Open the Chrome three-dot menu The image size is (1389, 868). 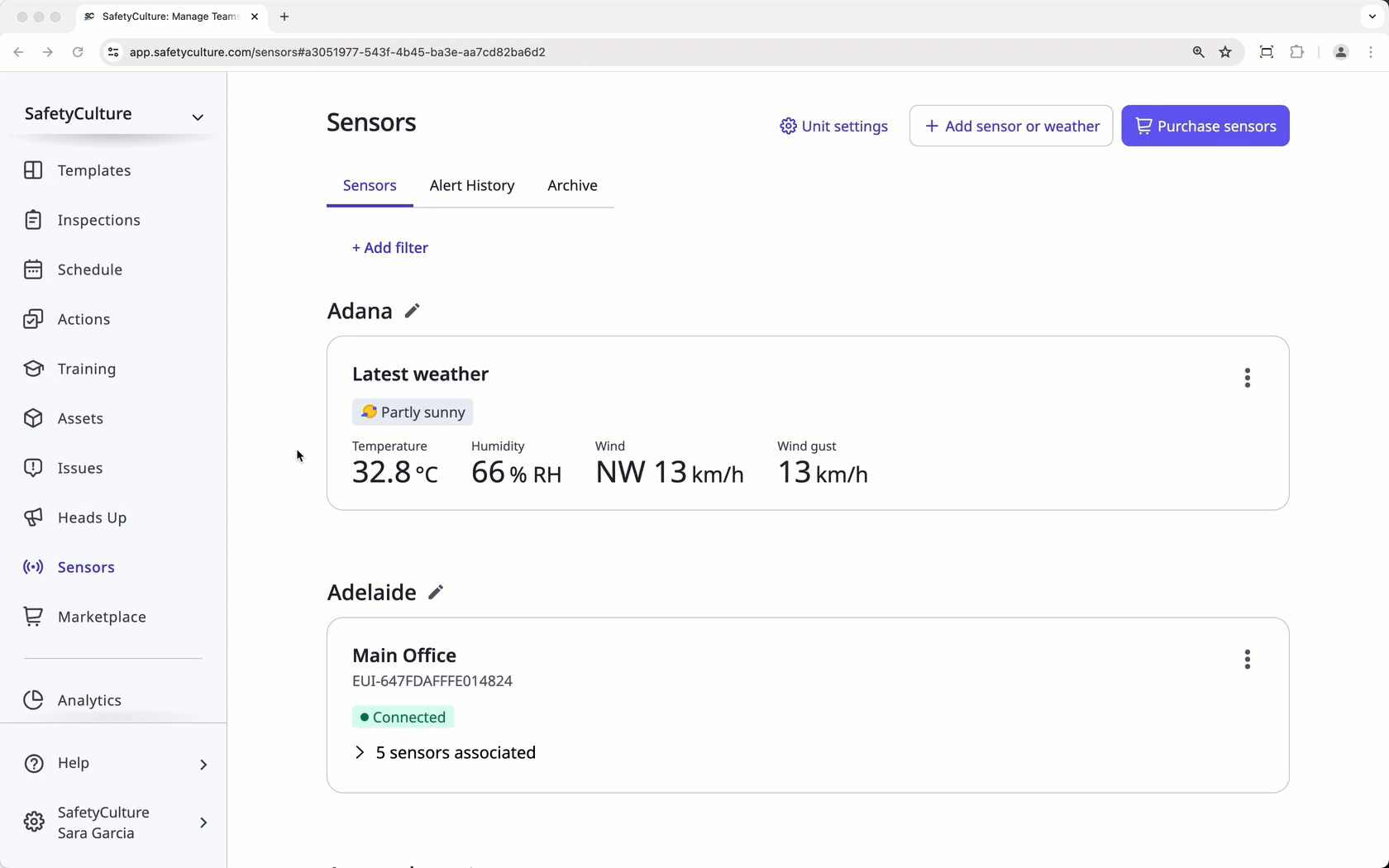[x=1371, y=52]
